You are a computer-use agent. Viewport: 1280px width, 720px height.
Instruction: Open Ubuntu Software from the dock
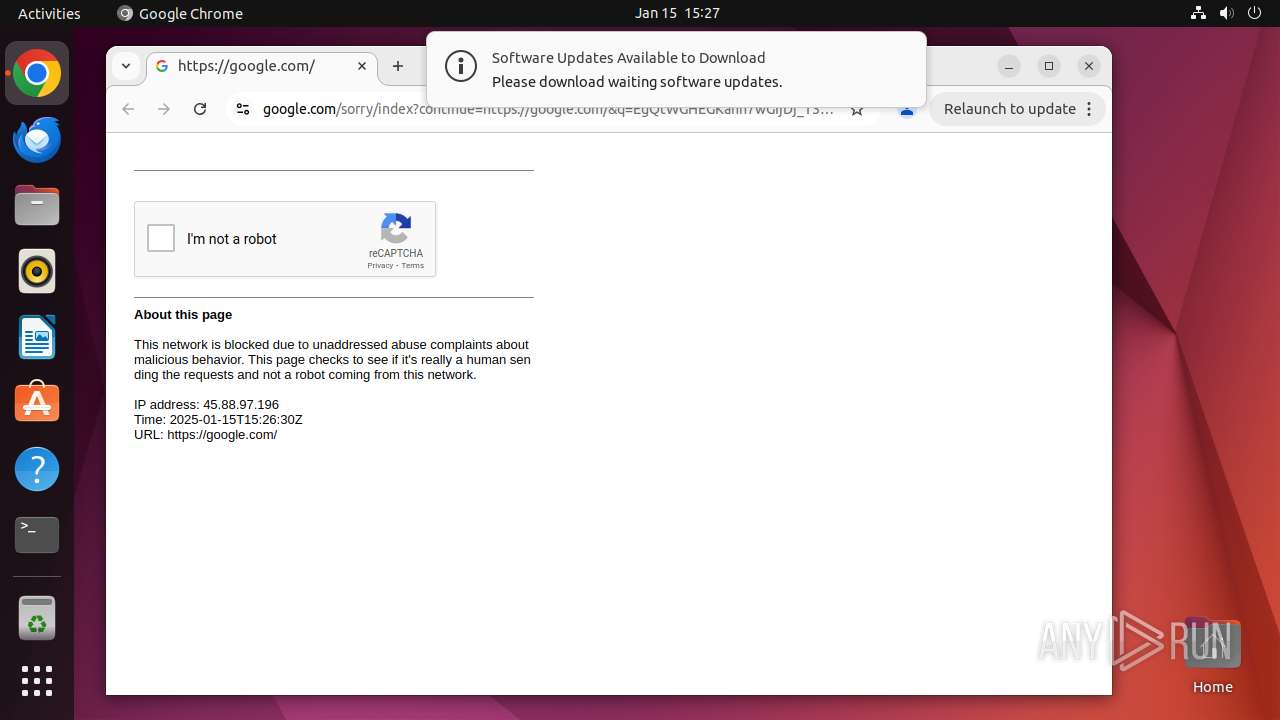pos(37,403)
